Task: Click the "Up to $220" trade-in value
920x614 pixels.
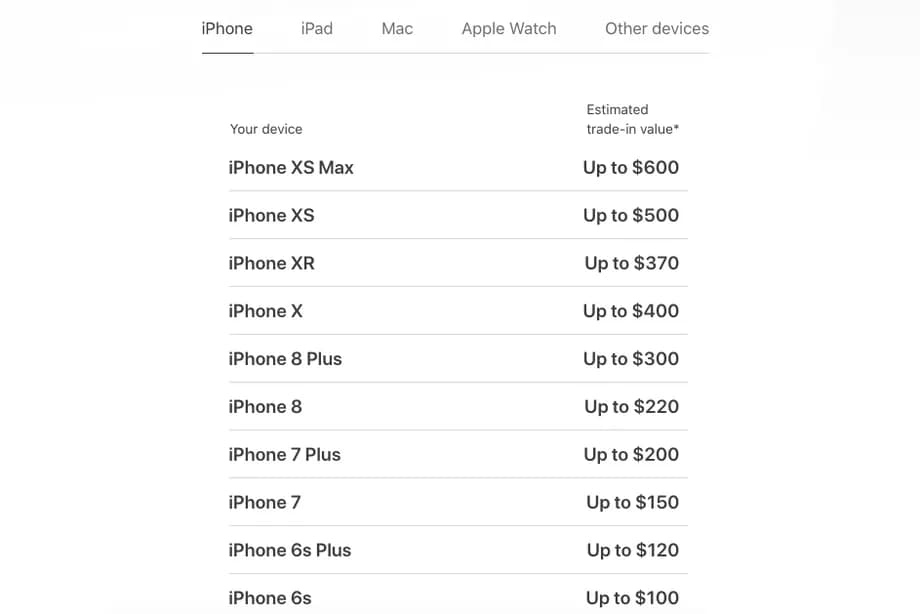Action: tap(631, 407)
